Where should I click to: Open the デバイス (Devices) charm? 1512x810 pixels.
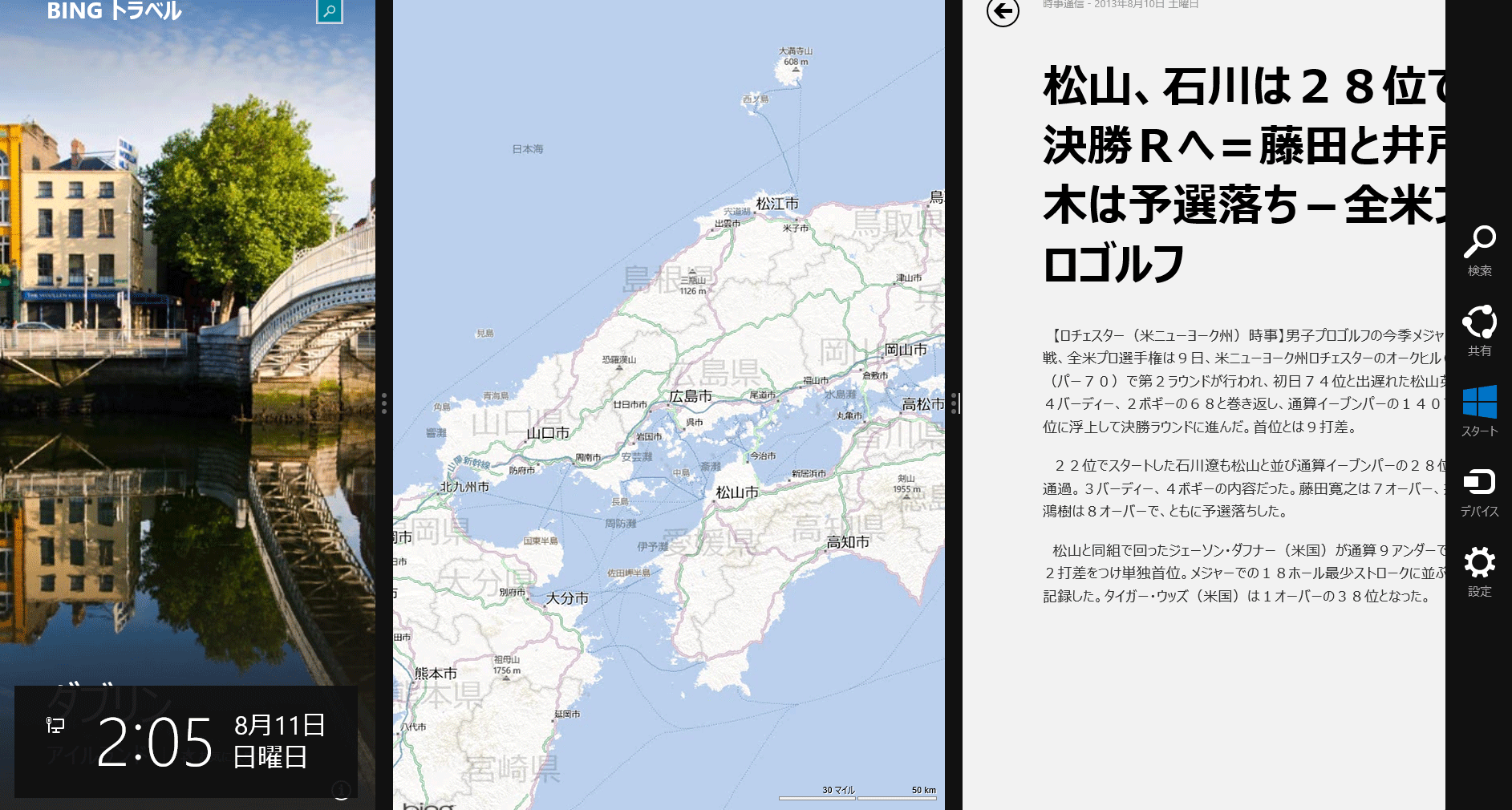[x=1479, y=491]
